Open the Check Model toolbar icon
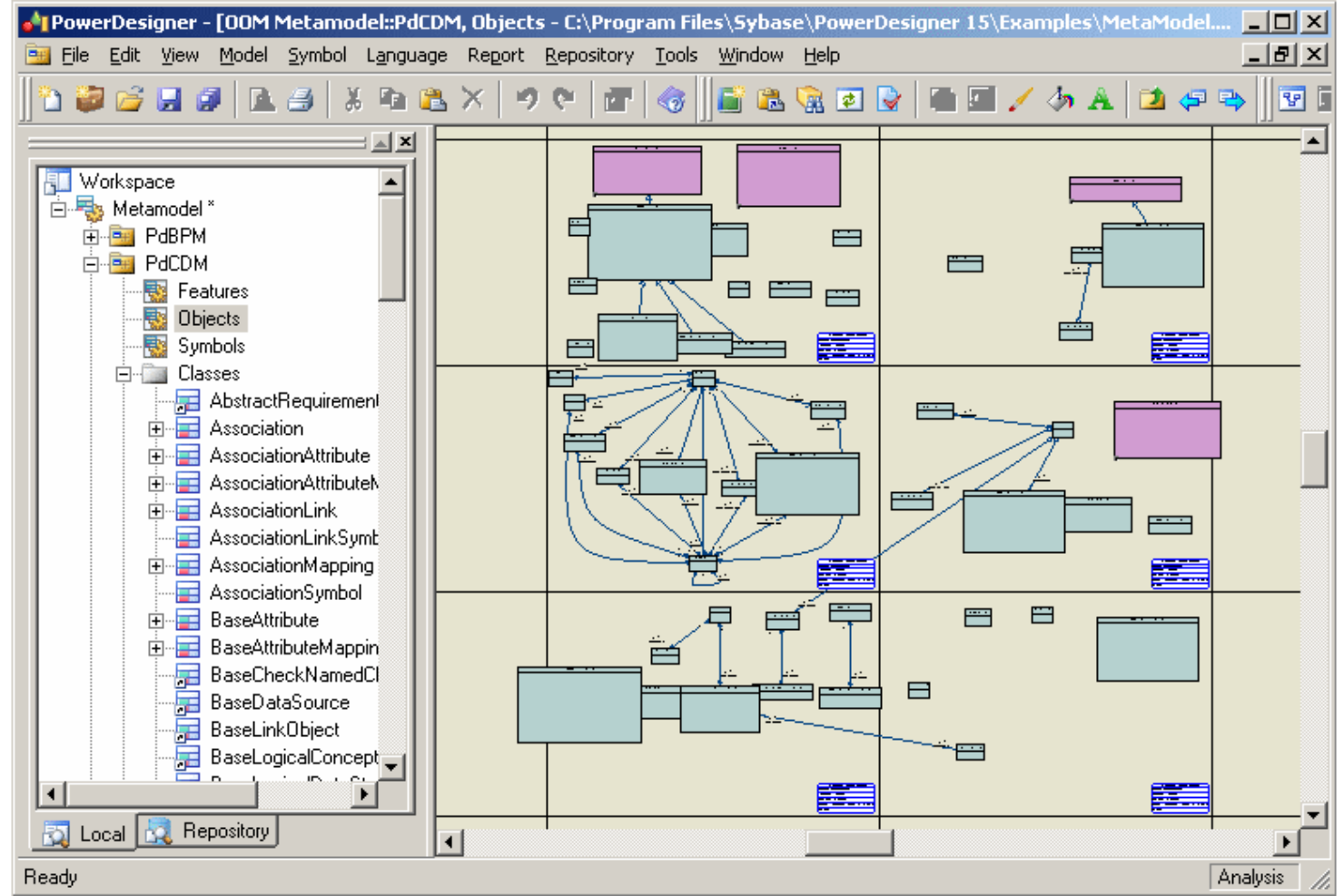This screenshot has height=896, width=1344. coord(890,101)
